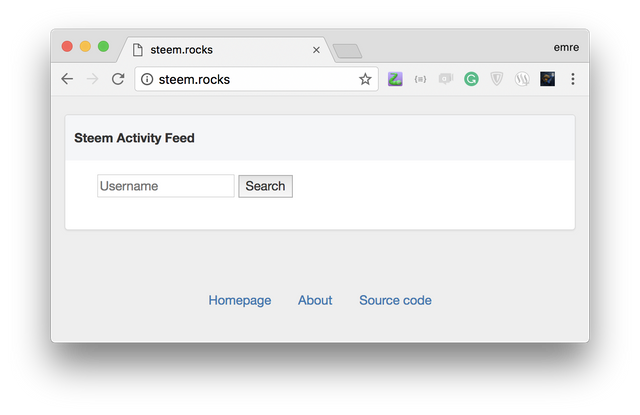Open the purple Z extension icon
The width and height of the screenshot is (640, 415).
coord(395,79)
